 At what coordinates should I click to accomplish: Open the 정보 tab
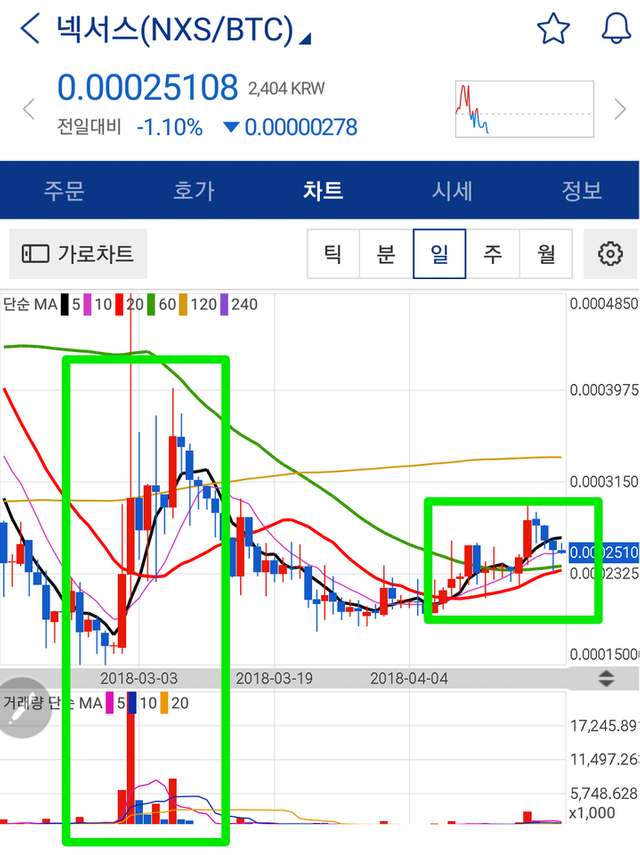coord(582,190)
